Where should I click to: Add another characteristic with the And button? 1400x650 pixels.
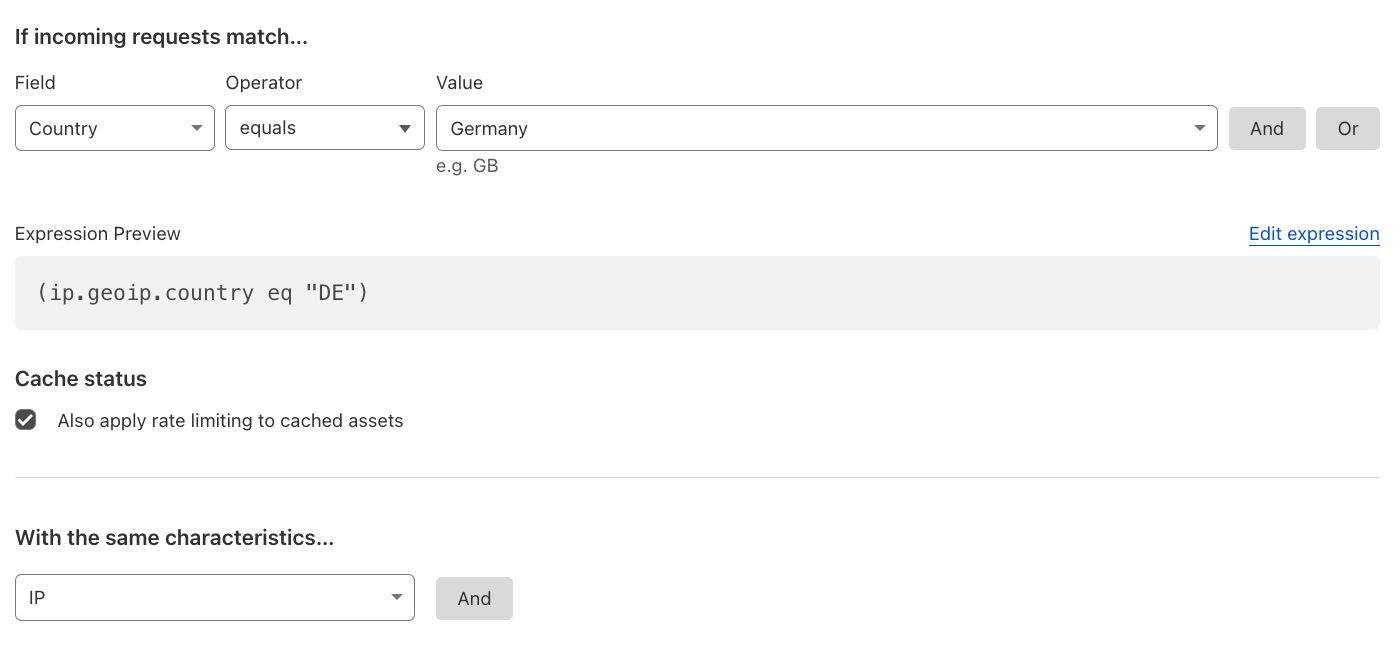[474, 598]
